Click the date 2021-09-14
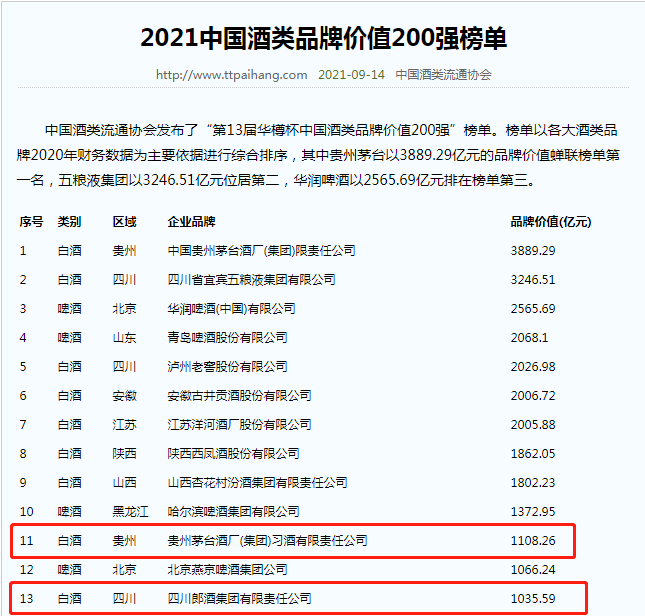Viewport: 645px width, 616px height. tap(351, 75)
